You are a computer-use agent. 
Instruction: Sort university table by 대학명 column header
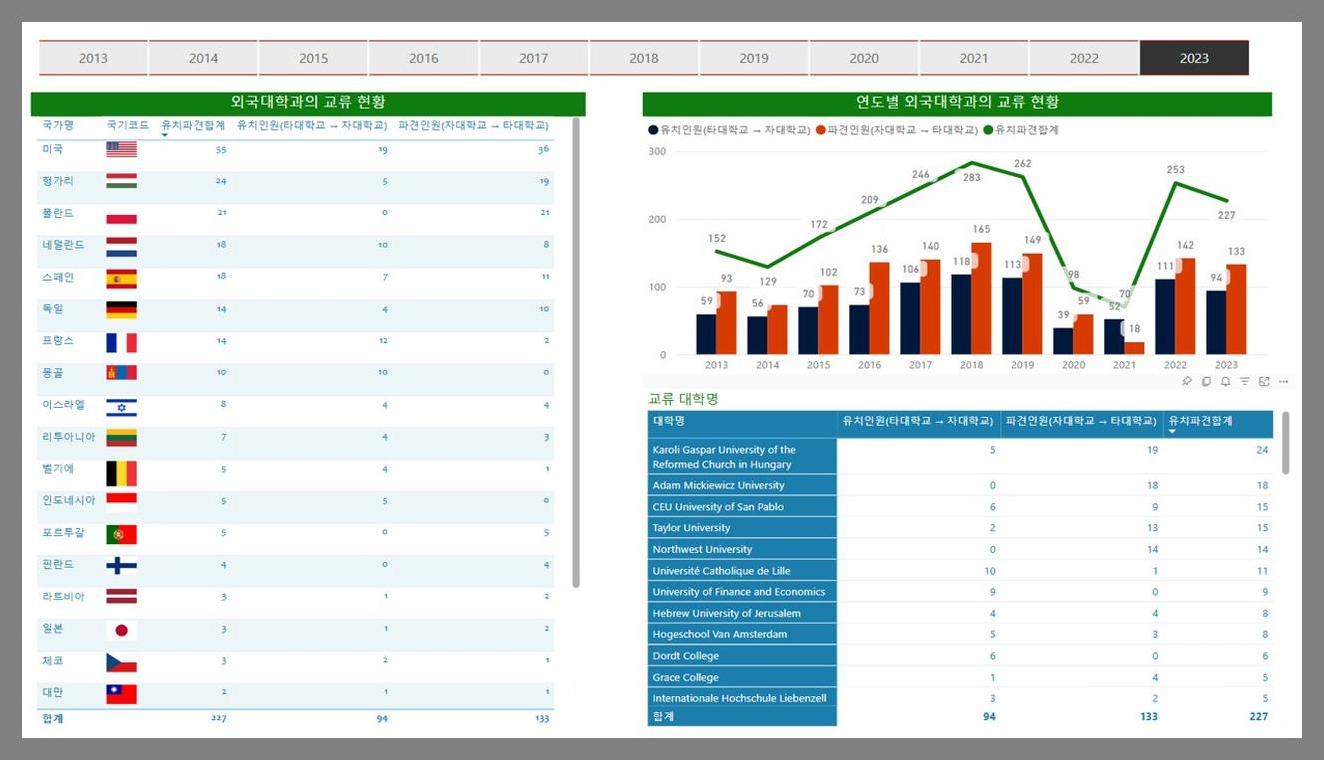tap(741, 422)
